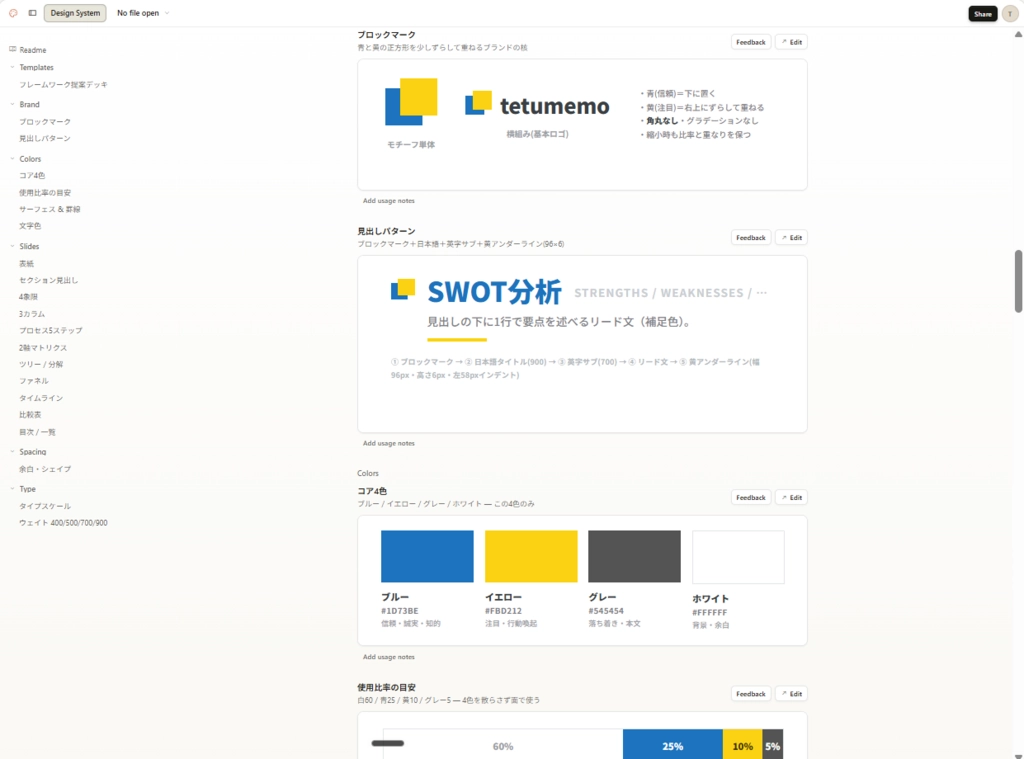This screenshot has width=1024, height=759.
Task: Switch to the Design System tab
Action: pyautogui.click(x=75, y=13)
